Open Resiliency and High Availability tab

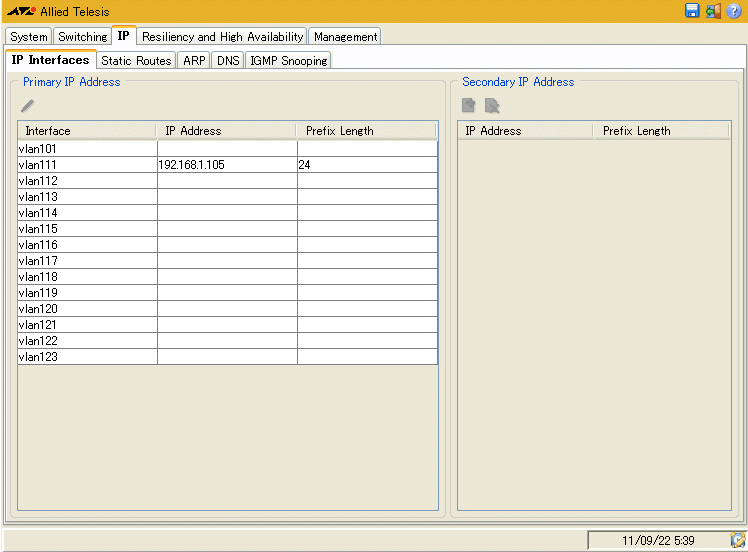(x=223, y=37)
